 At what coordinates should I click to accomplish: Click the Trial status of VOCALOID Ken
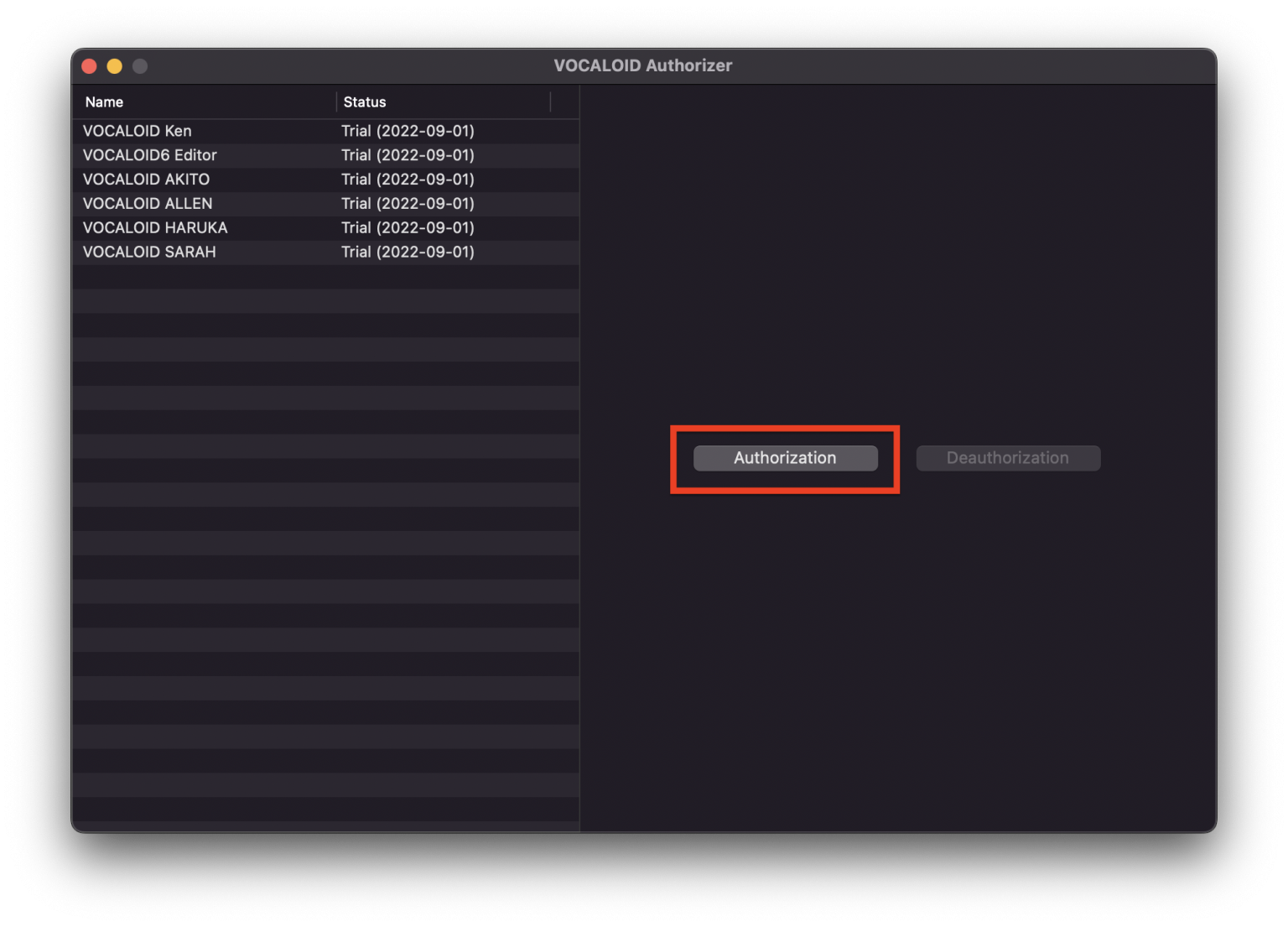(x=408, y=131)
